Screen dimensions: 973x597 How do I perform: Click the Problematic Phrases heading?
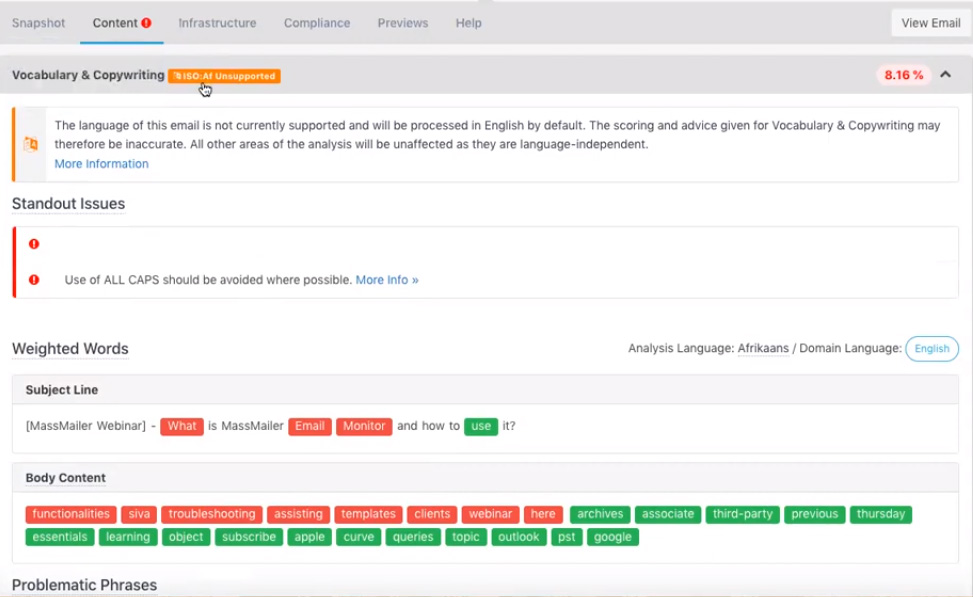tap(84, 585)
